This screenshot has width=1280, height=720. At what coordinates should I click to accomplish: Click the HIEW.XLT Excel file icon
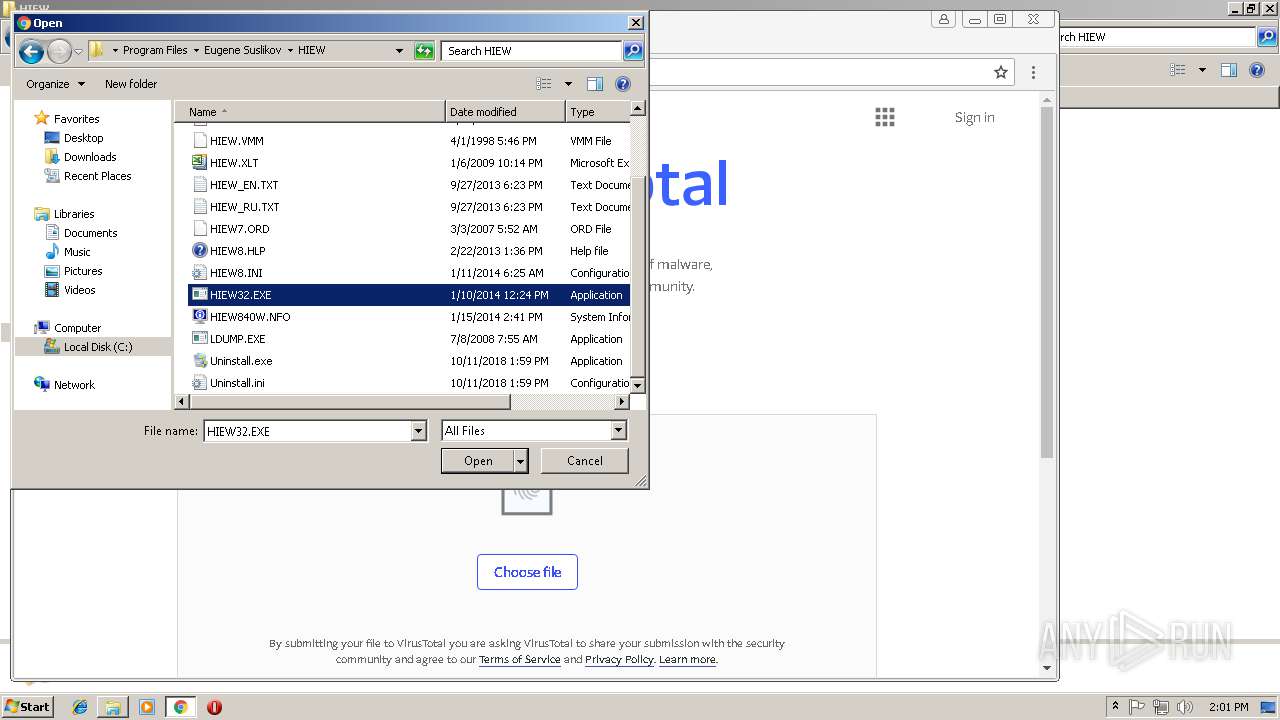point(200,163)
